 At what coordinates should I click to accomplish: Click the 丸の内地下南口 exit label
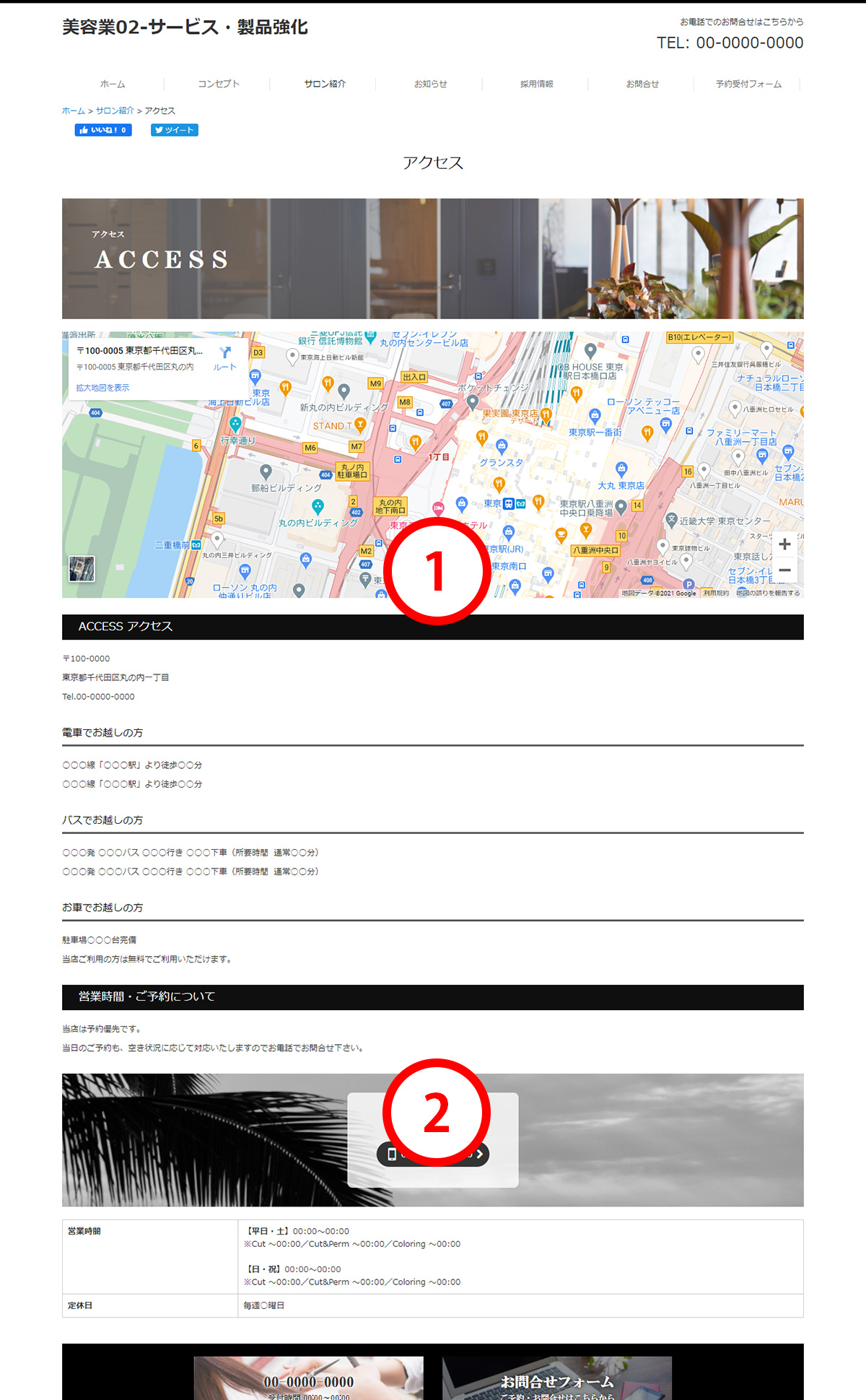[390, 506]
